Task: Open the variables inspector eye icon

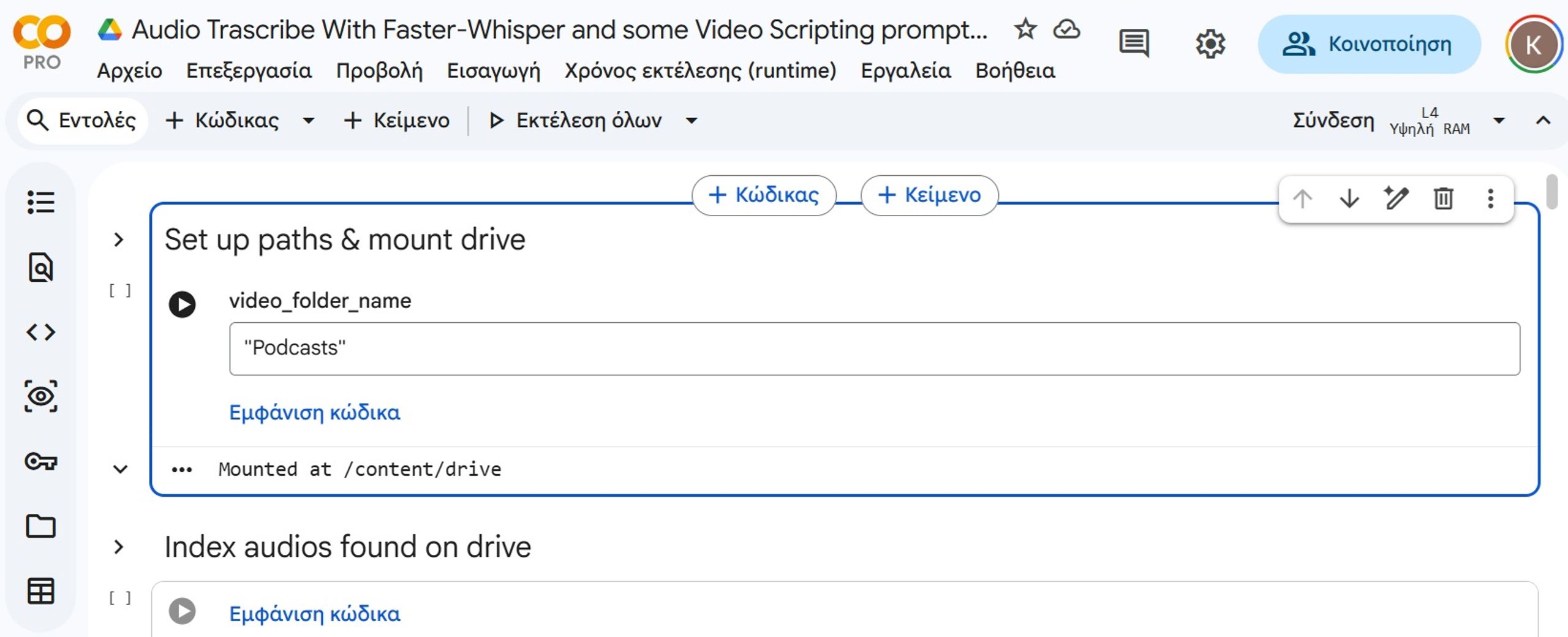Action: point(41,396)
